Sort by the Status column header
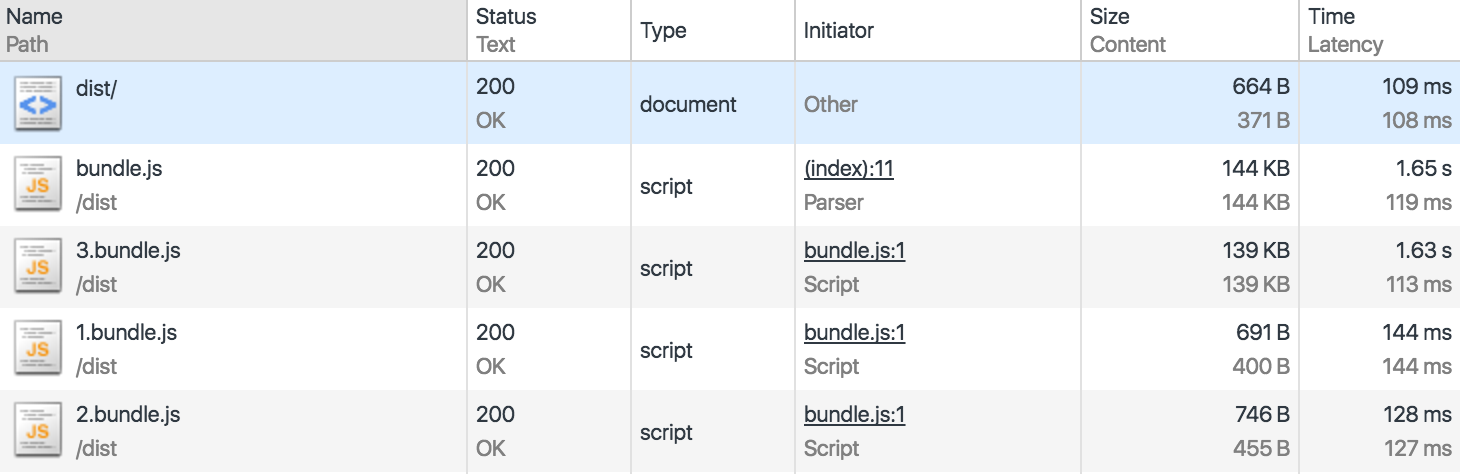The height and width of the screenshot is (474, 1460). 506,17
